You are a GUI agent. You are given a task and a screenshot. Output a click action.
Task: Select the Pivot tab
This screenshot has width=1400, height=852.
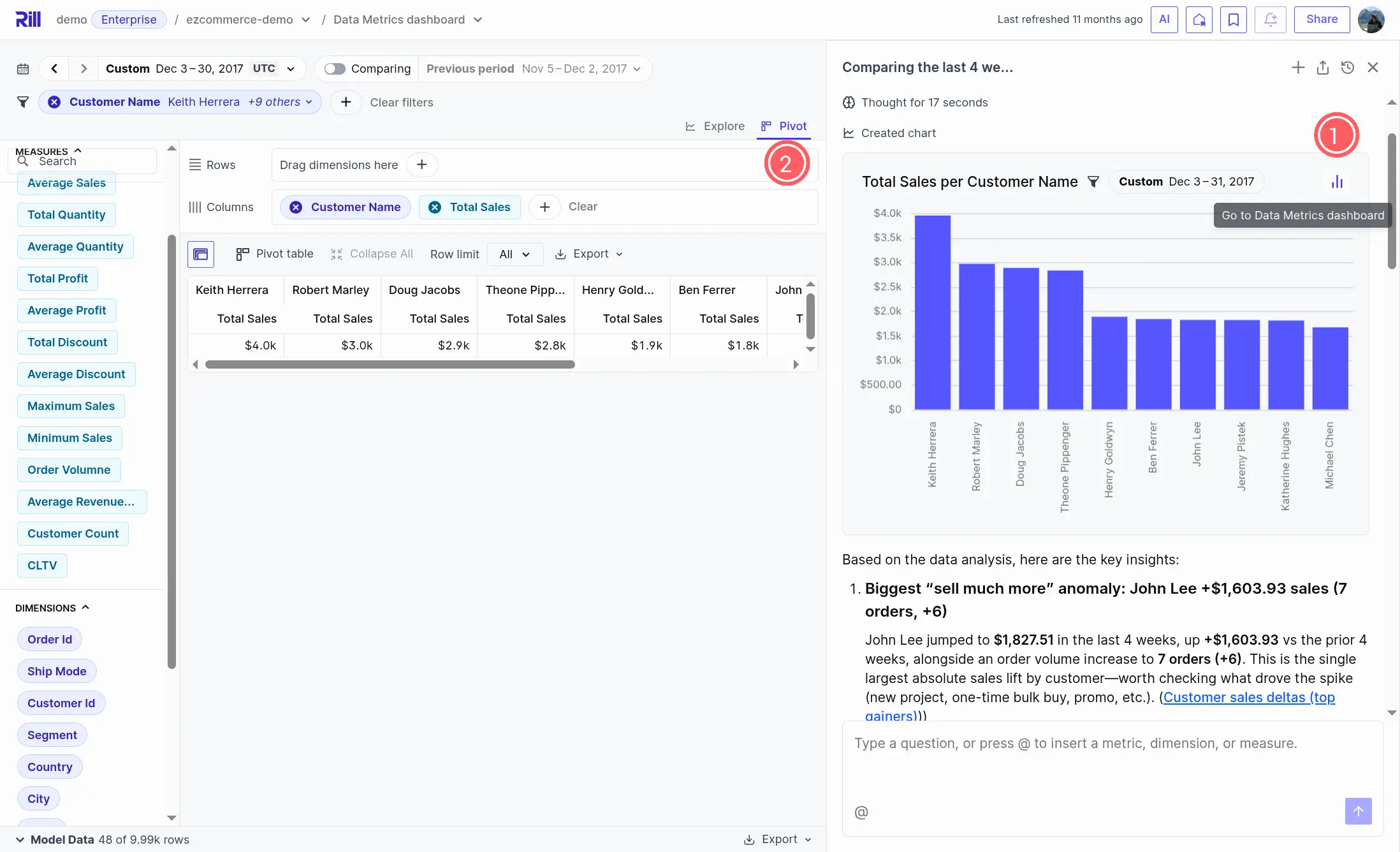pyautogui.click(x=784, y=126)
